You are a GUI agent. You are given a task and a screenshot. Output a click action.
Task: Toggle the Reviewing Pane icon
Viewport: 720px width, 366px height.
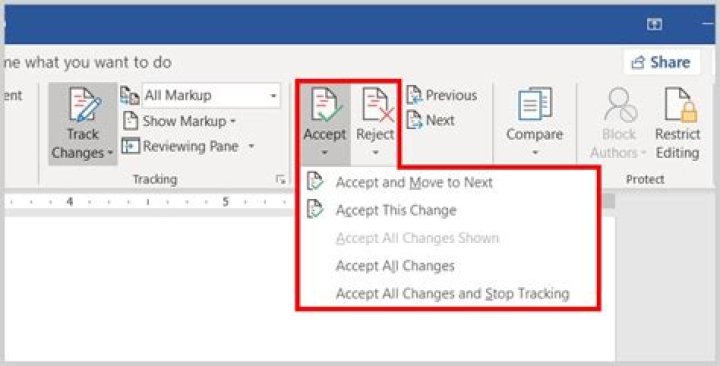[130, 146]
